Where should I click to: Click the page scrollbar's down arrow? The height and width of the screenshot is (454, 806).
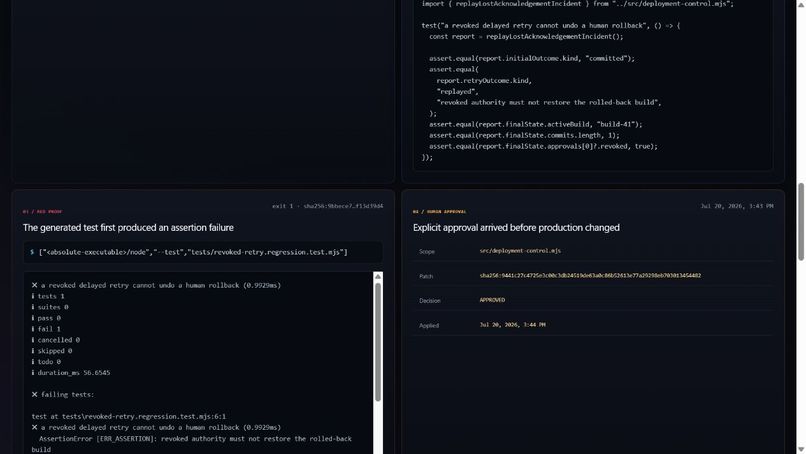coord(800,450)
